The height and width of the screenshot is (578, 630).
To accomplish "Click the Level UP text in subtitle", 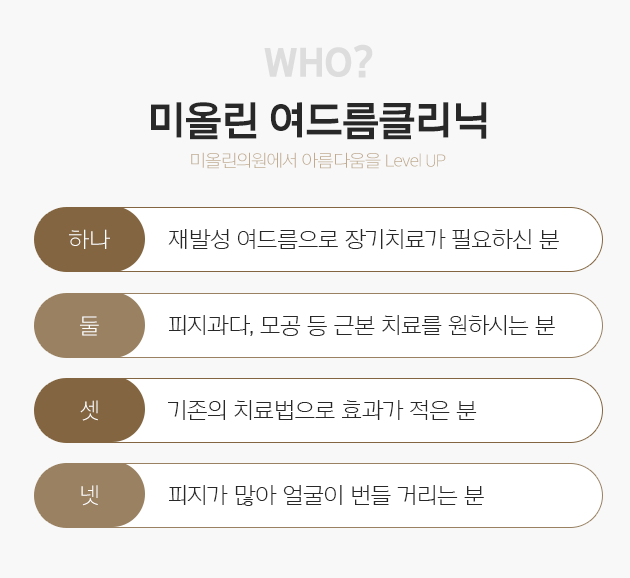I will coord(414,160).
